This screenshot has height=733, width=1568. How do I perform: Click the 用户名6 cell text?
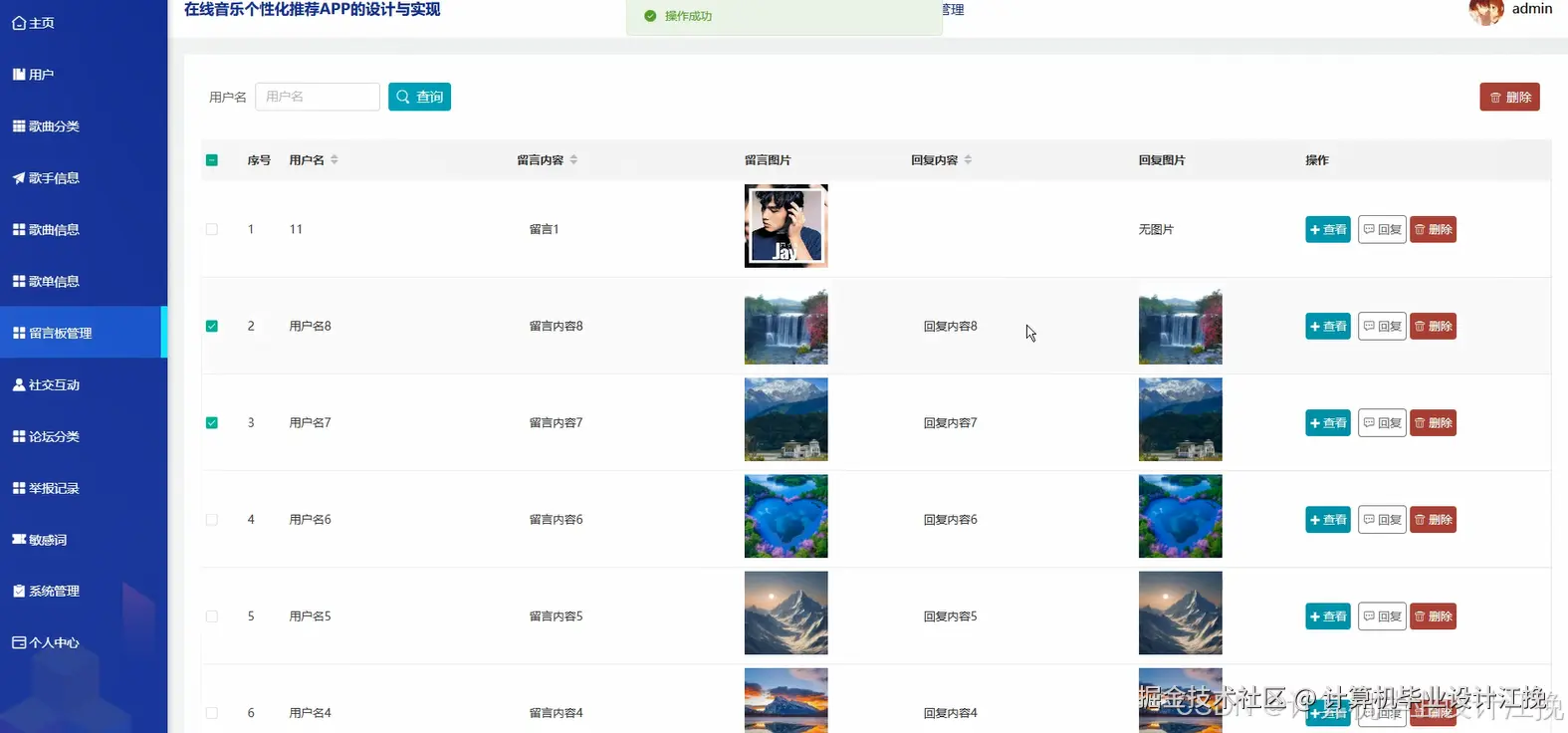[x=311, y=519]
